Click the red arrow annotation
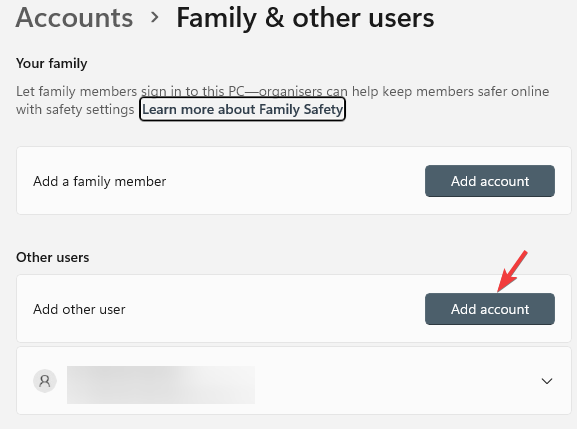Image resolution: width=577 pixels, height=429 pixels. [x=513, y=271]
